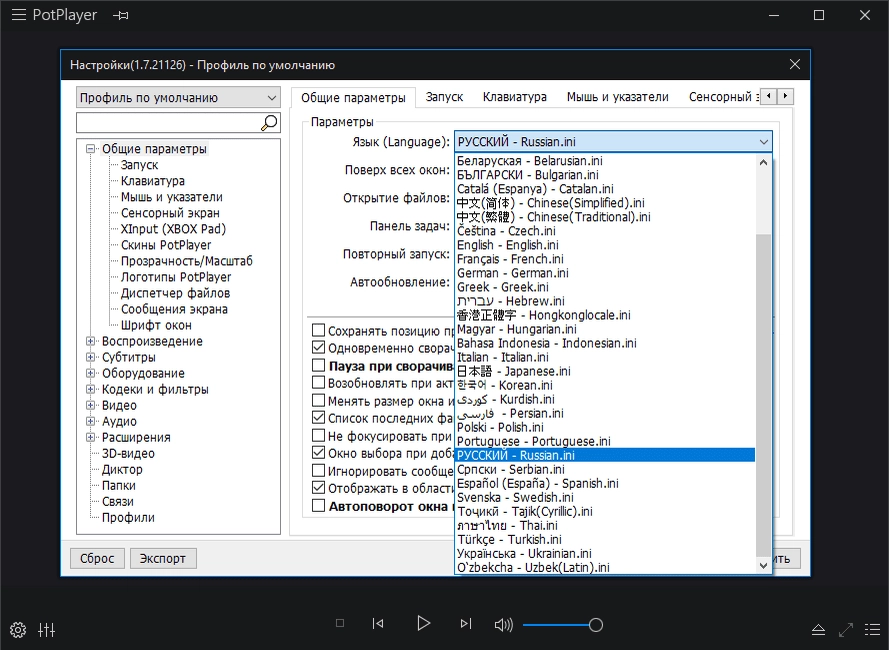The width and height of the screenshot is (889, 650).
Task: Uncheck the 'Одновременно сворач' checkbox
Action: pyautogui.click(x=319, y=348)
